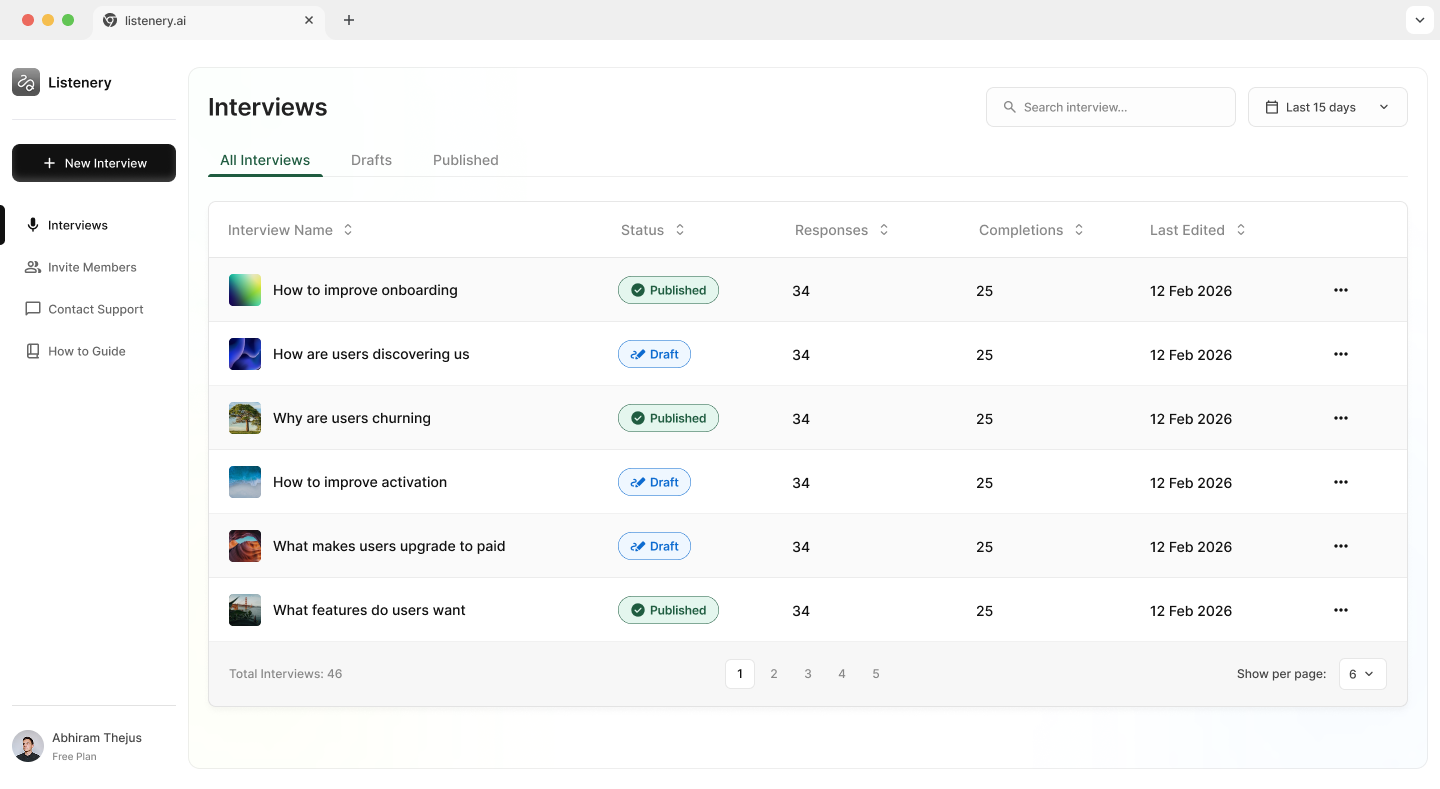Screen dimensions: 1440x789
Task: Open the ellipsis menu for 'How to improve onboarding'
Action: coord(1341,290)
